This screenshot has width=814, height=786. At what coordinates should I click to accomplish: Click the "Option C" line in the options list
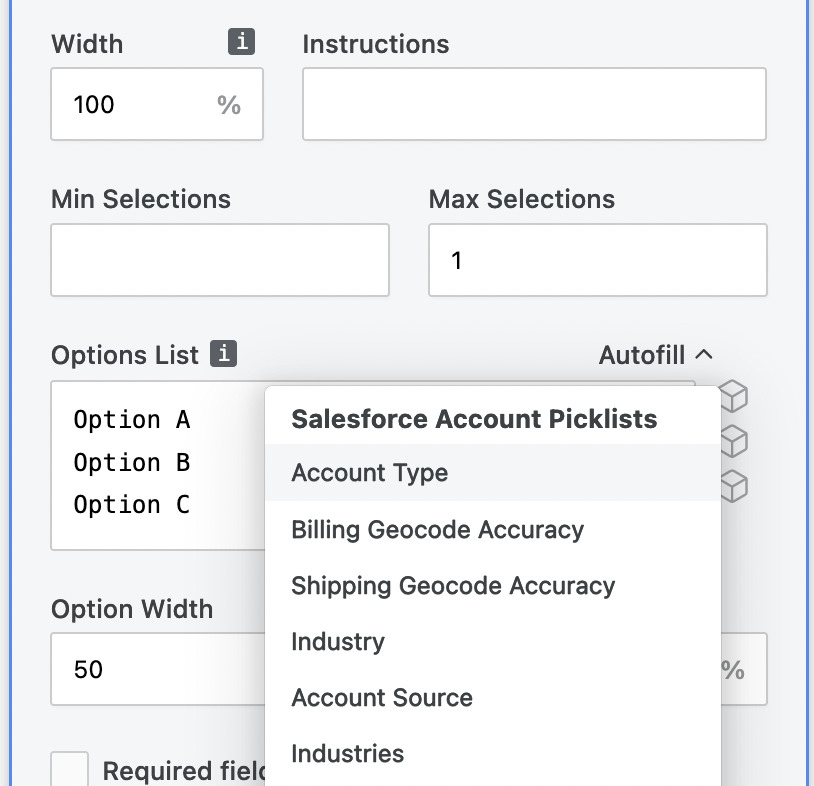(x=132, y=505)
